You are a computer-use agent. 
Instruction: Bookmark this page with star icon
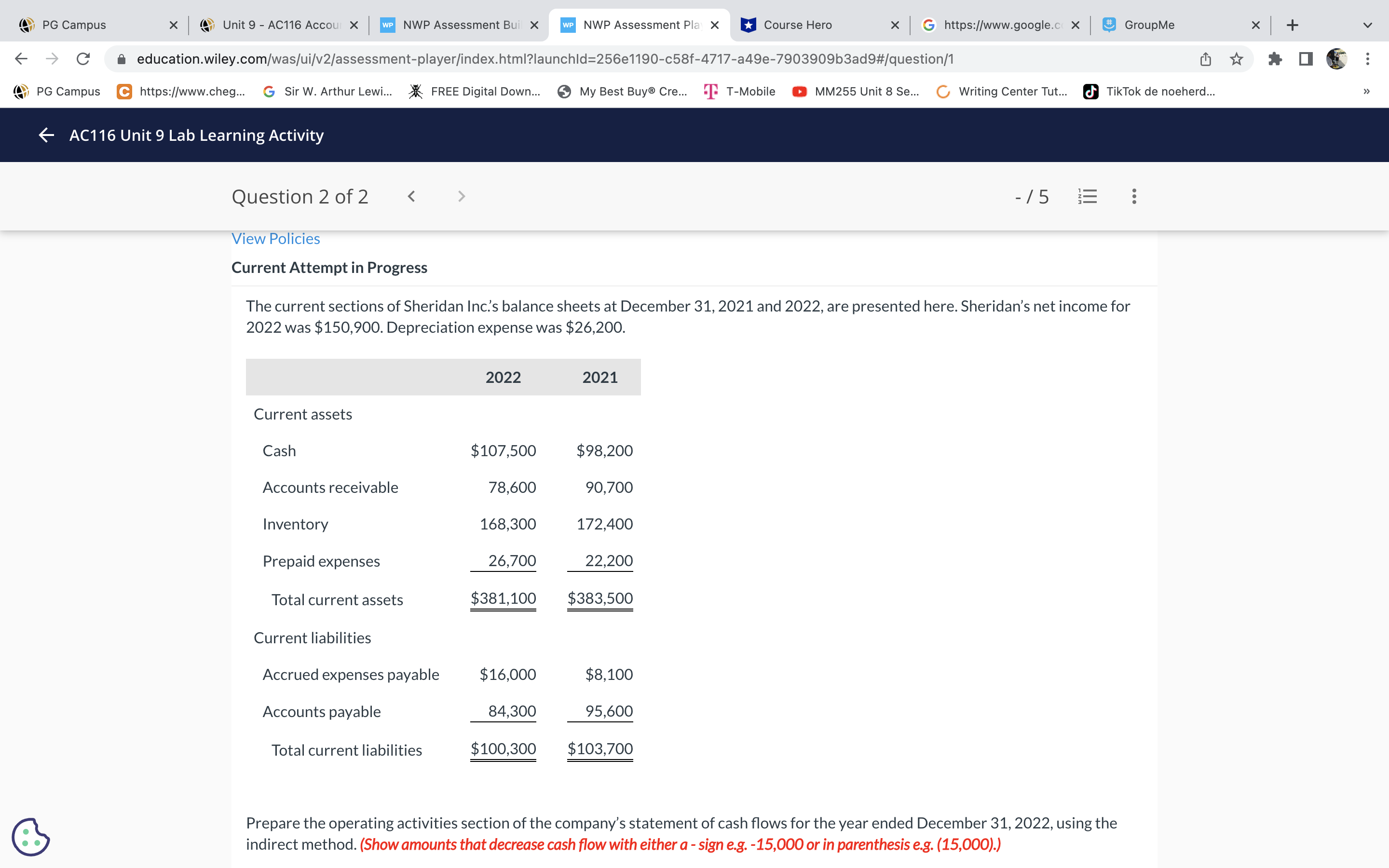point(1236,58)
